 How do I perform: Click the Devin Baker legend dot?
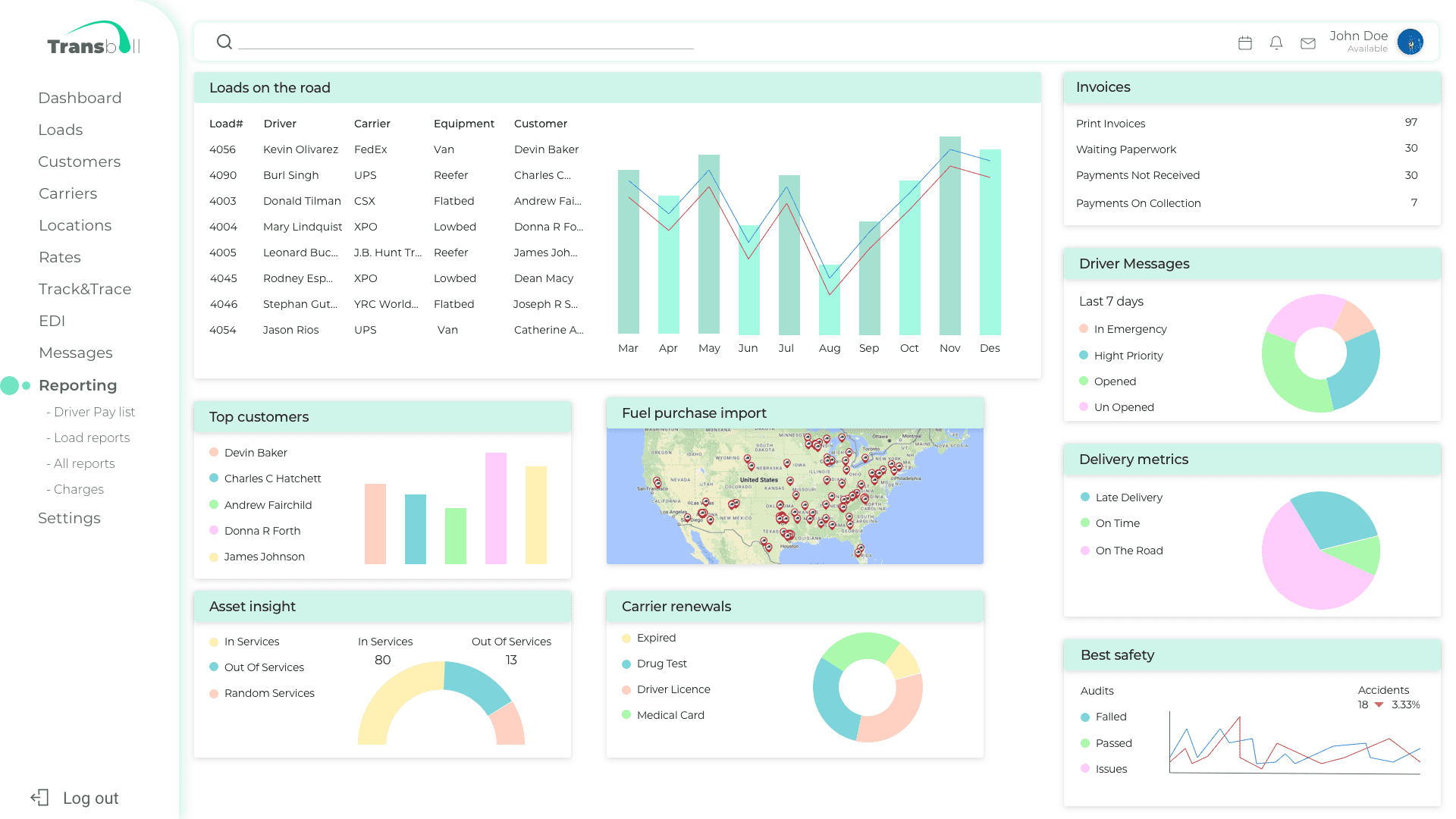[x=214, y=452]
